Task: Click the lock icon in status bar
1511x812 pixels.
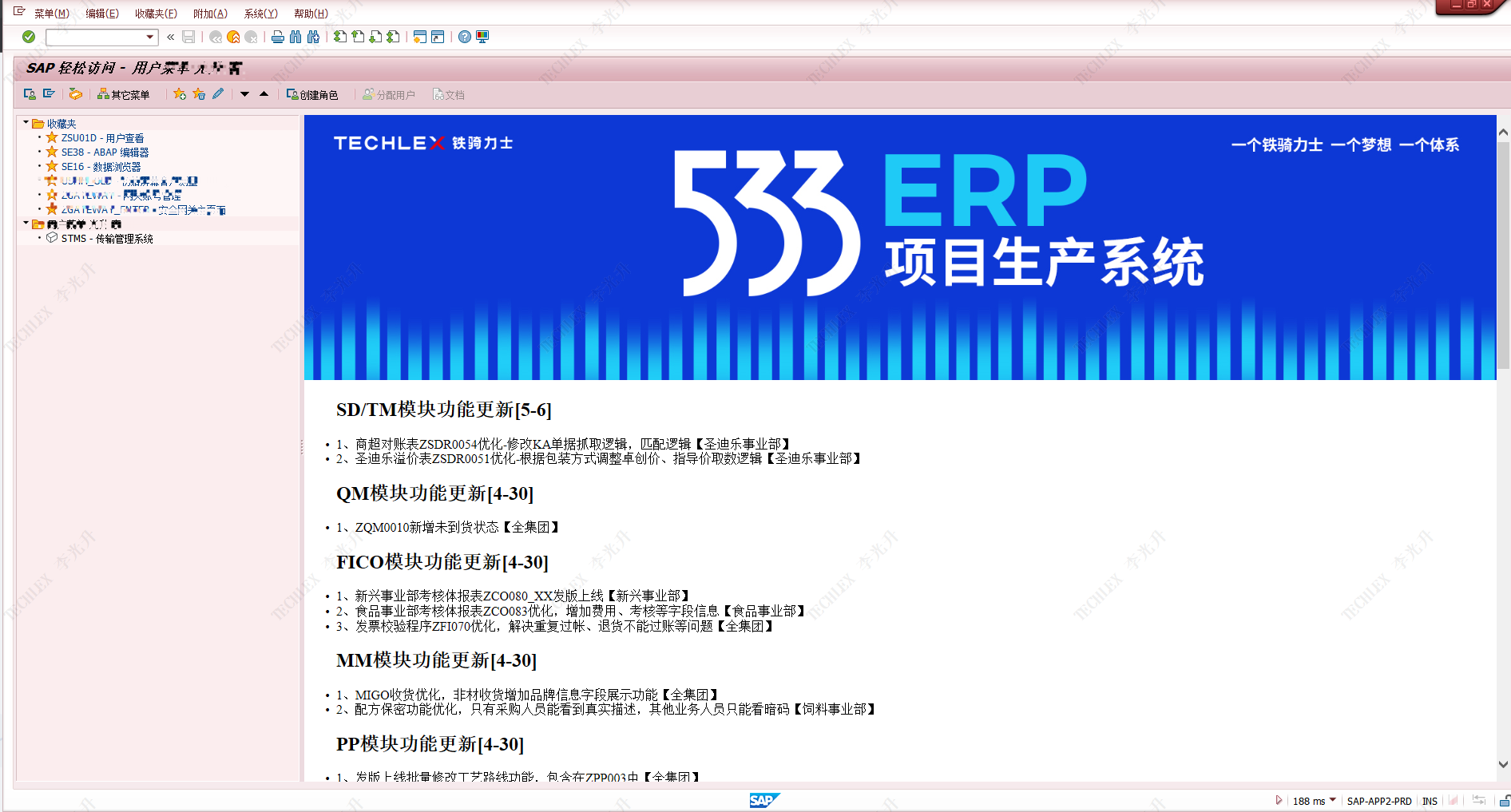Action: pyautogui.click(x=1505, y=801)
